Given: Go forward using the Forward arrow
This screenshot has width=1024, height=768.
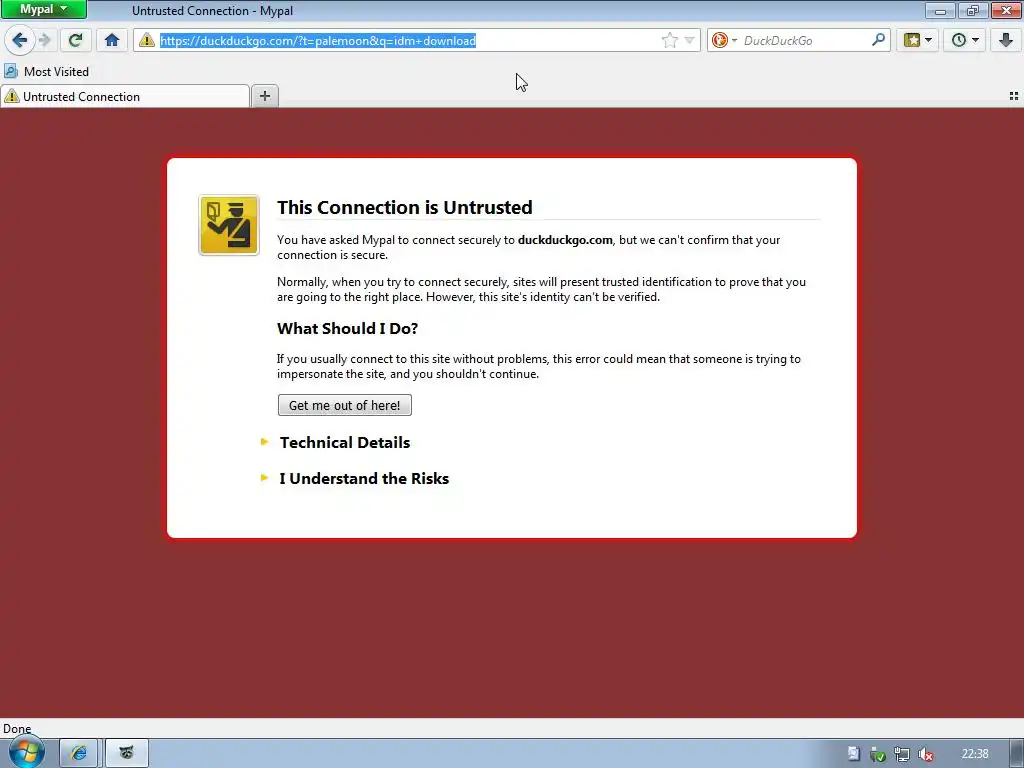Looking at the screenshot, I should (x=44, y=40).
